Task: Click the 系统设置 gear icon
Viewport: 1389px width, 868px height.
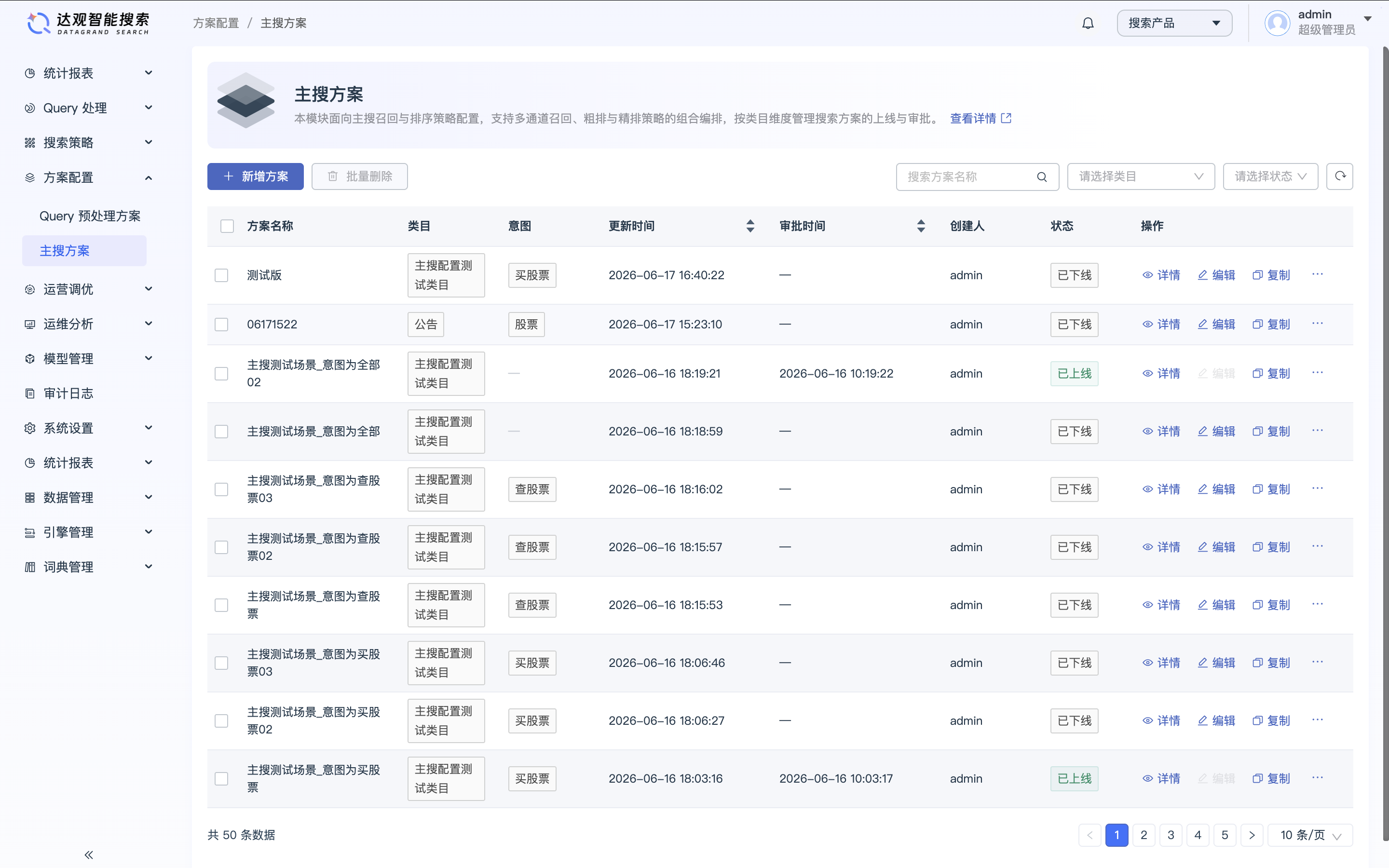Action: (x=30, y=428)
